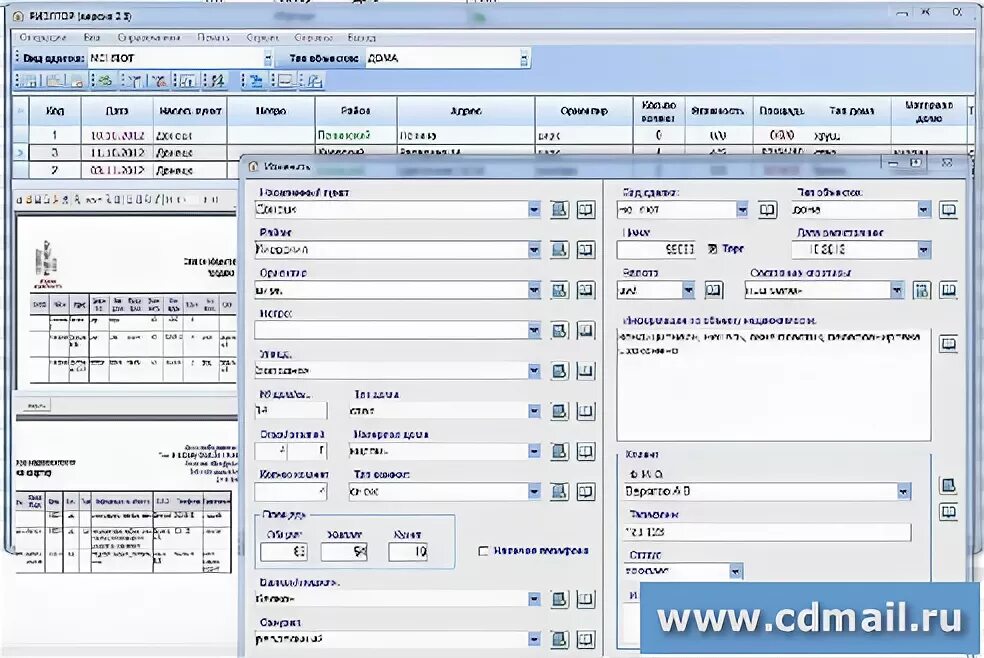This screenshot has height=658, width=984.
Task: Click the list icon beside Состояние квартиры combo
Action: [x=921, y=290]
